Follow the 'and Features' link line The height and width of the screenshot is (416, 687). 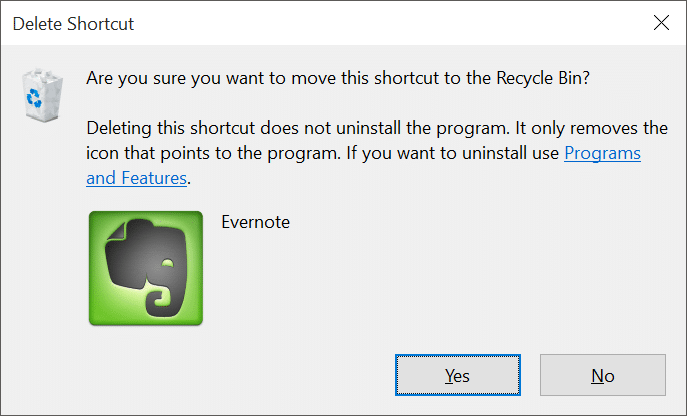click(137, 178)
